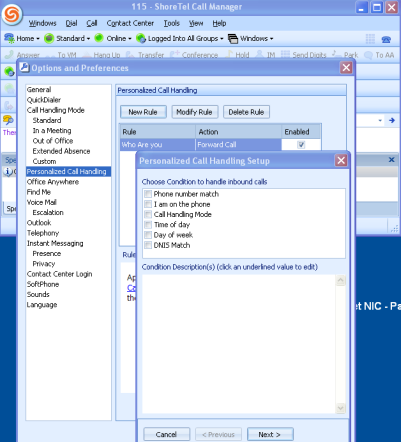Viewport: 401px width, 442px height.
Task: Select Contact Center Login in options list
Action: pos(59,274)
